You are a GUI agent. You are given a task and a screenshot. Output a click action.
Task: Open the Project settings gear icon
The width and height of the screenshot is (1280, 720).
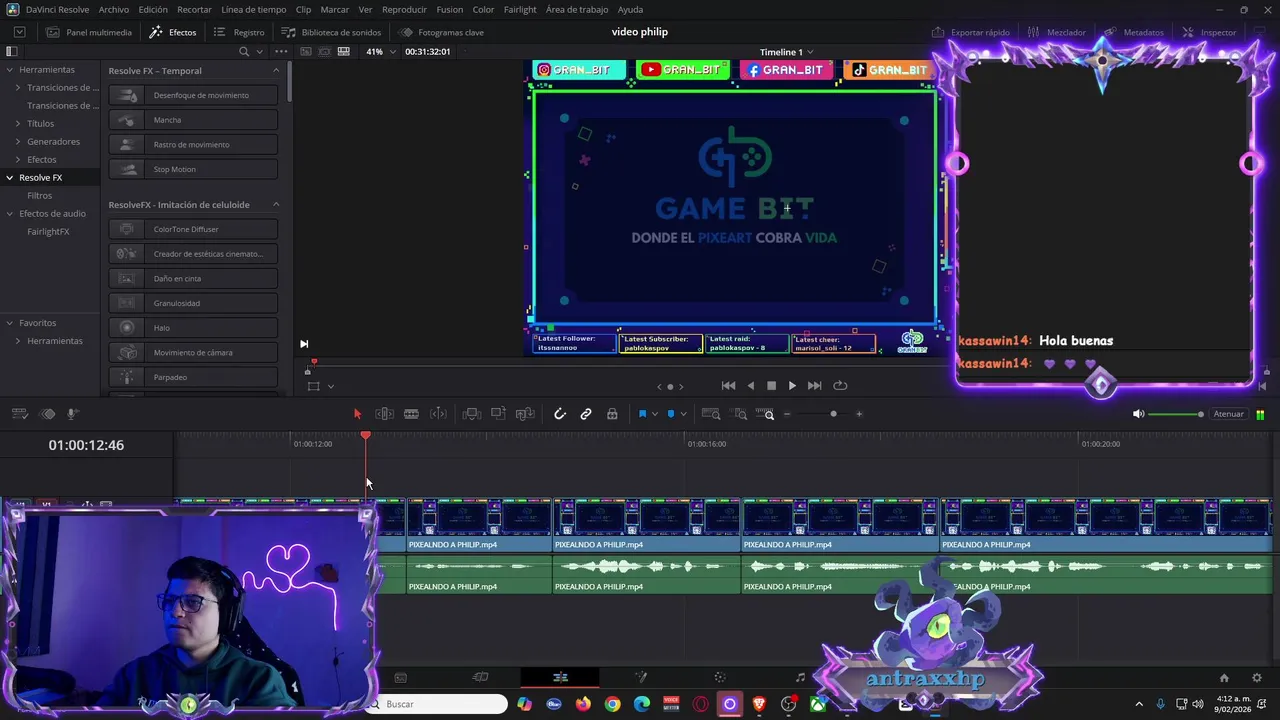[x=1257, y=678]
